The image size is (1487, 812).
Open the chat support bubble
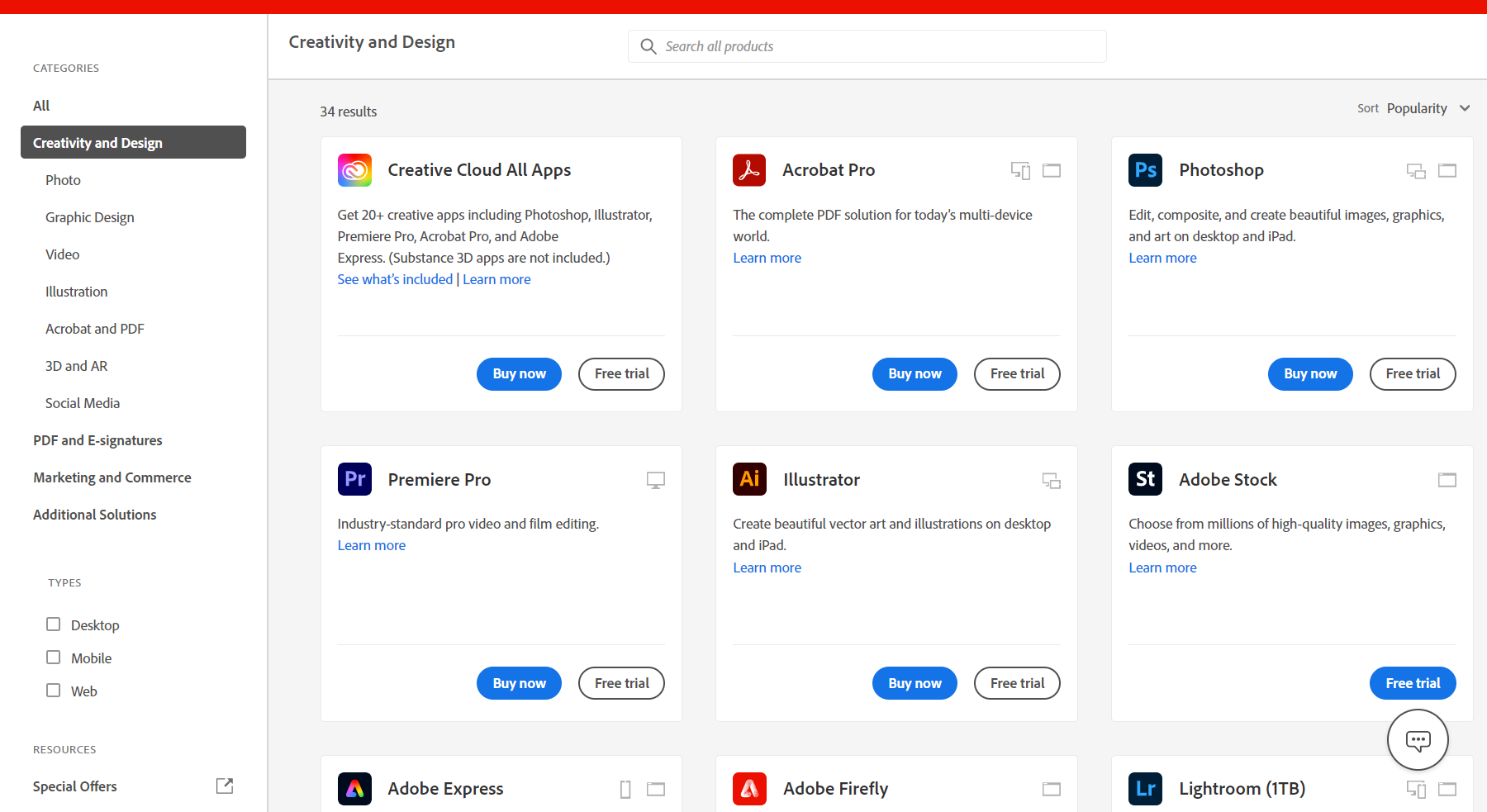pos(1418,740)
